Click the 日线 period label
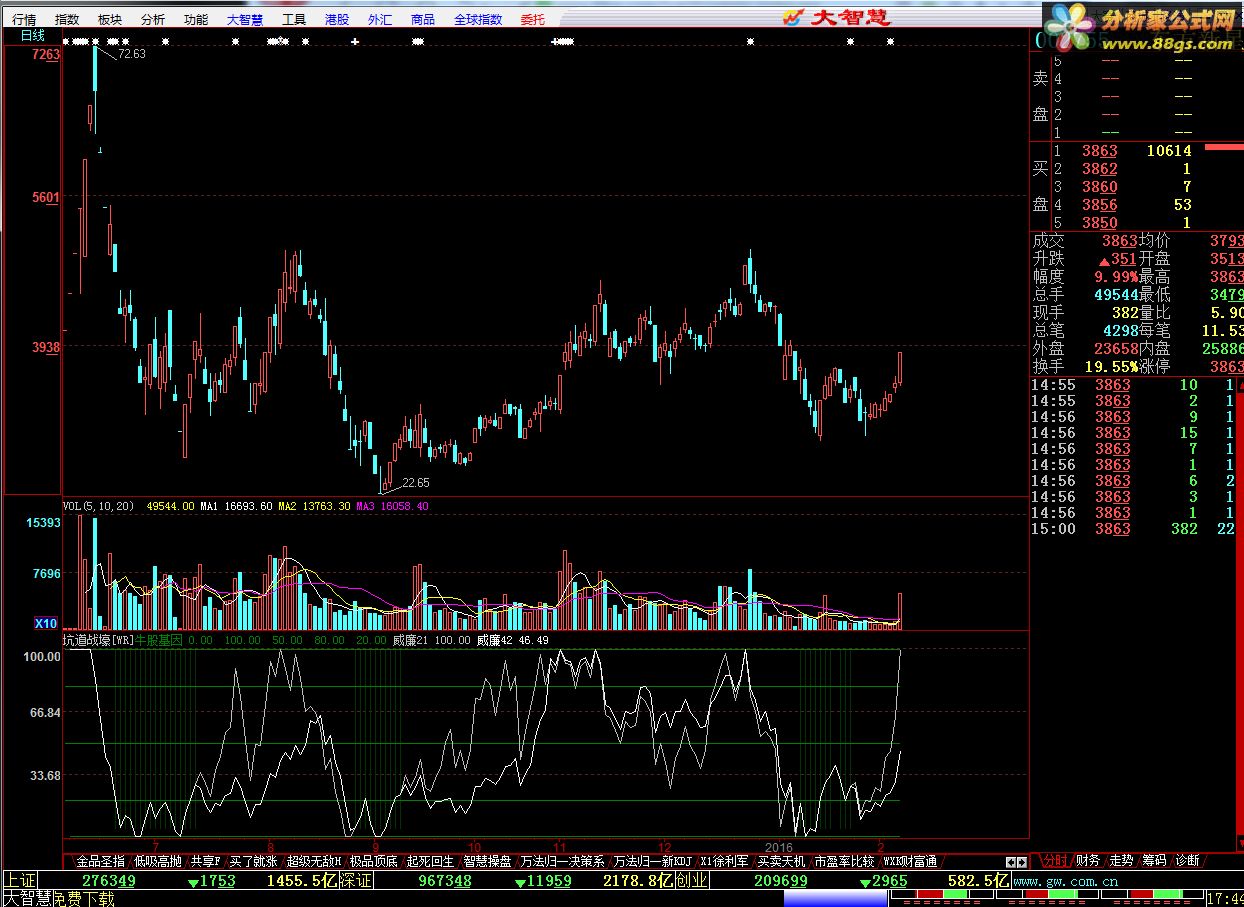Viewport: 1244px width, 907px height. coord(33,35)
